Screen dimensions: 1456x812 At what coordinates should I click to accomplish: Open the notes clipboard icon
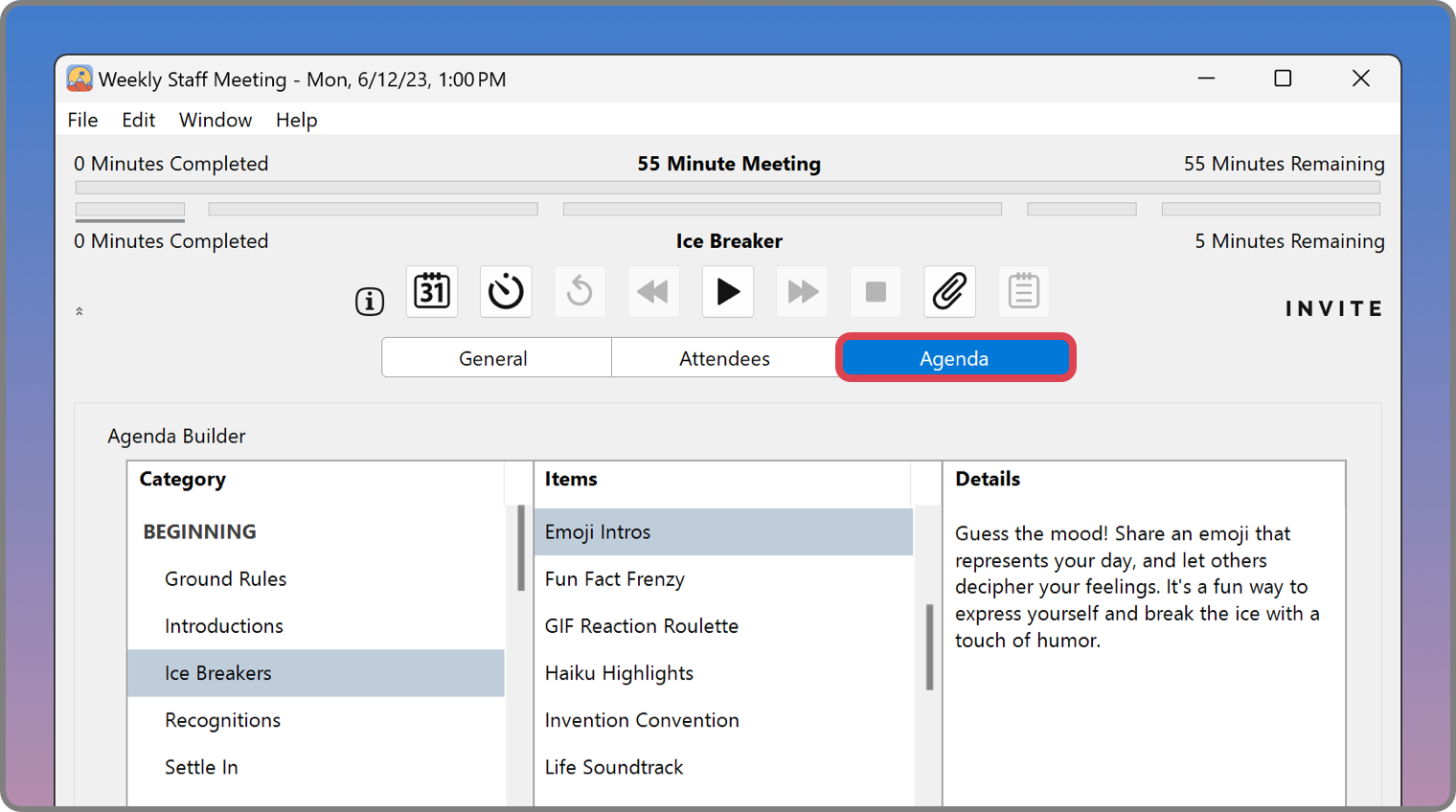point(1023,291)
